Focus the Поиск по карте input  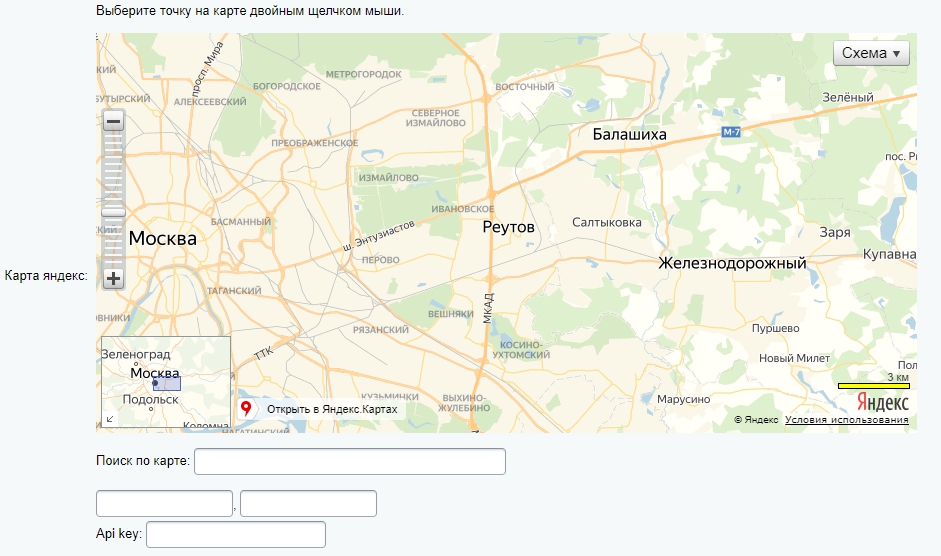[x=350, y=461]
